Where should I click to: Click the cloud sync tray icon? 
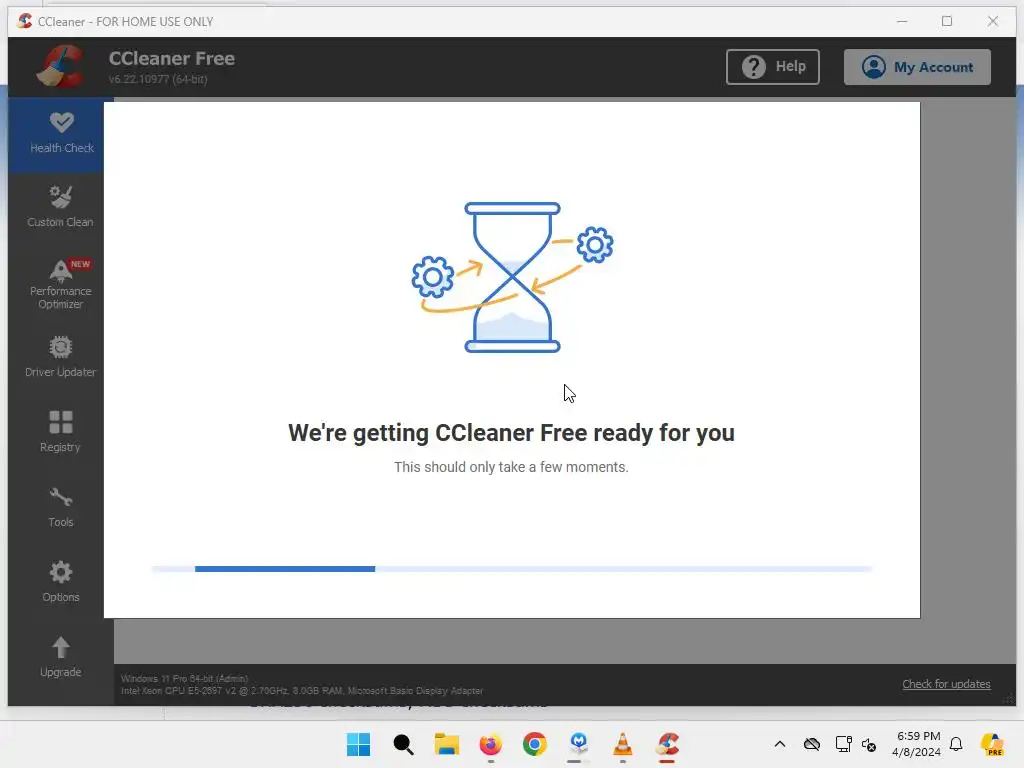pos(812,744)
